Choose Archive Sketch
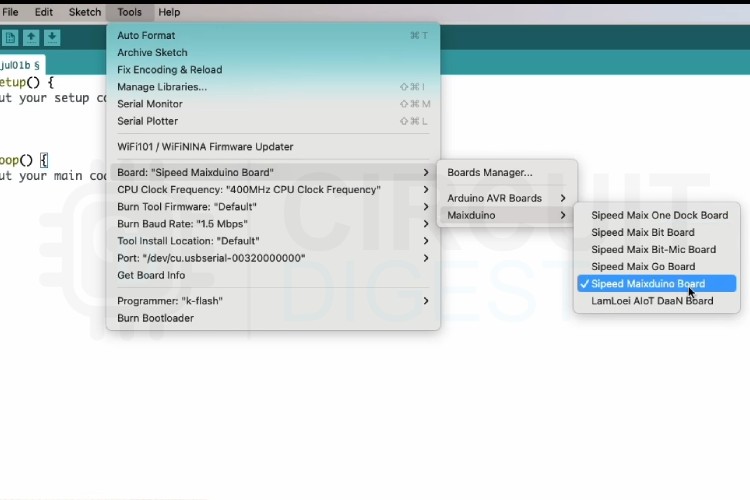Screen dimensions: 750x500 click(x=273, y=53)
